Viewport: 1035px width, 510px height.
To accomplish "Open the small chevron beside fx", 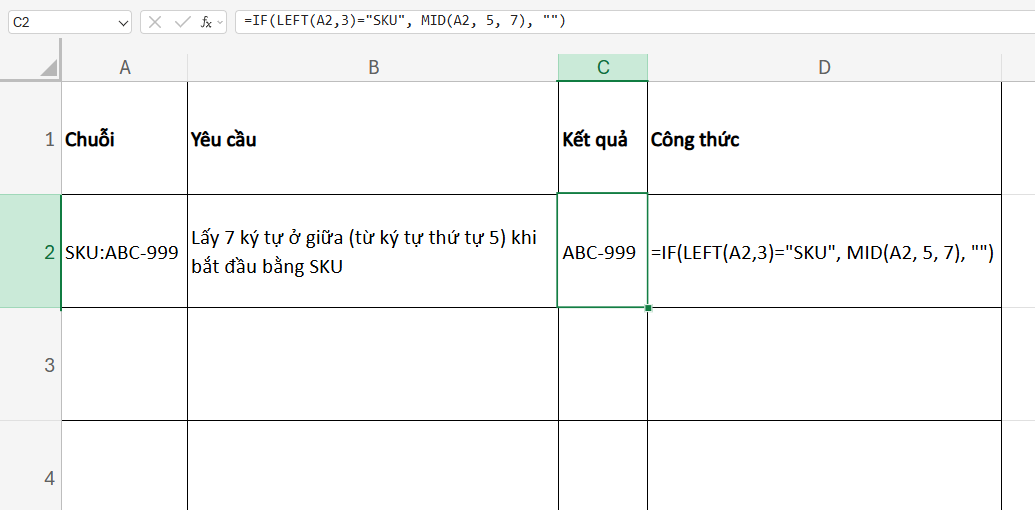I will coord(220,21).
